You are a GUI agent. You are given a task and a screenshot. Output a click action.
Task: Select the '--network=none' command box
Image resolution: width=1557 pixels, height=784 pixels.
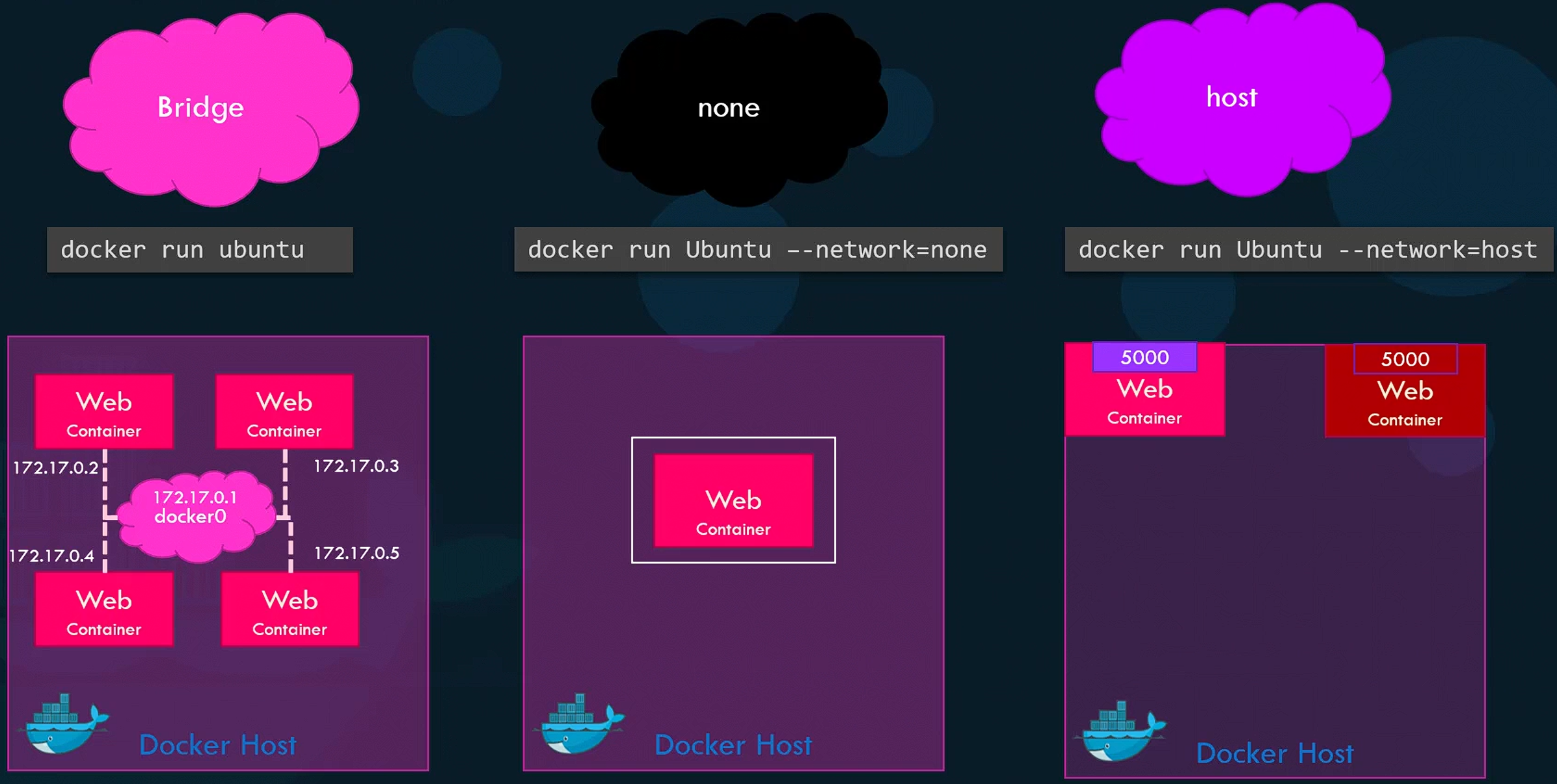(x=758, y=250)
